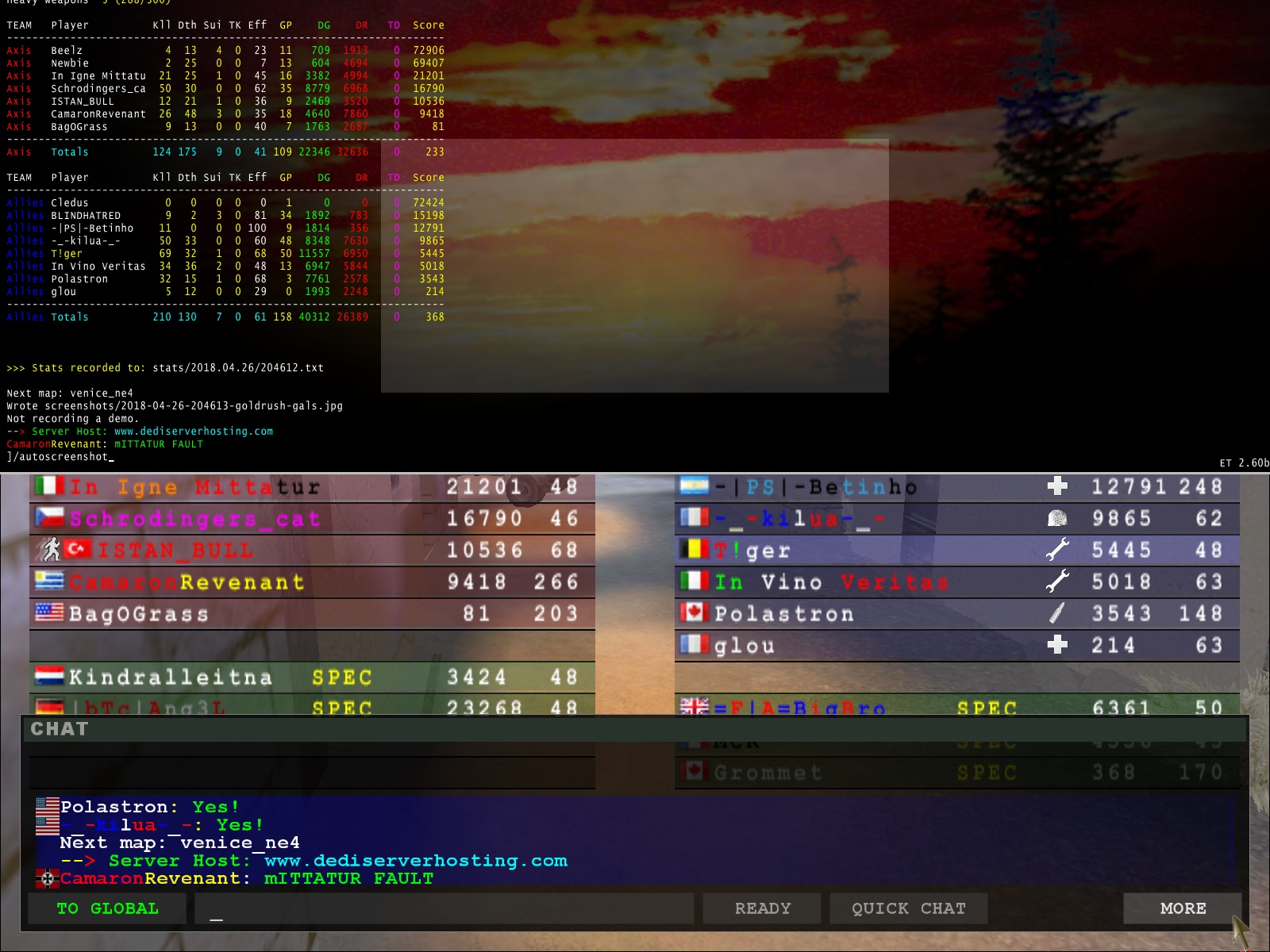Click Axis Totals row in console stats
This screenshot has width=1270, height=952.
(x=225, y=152)
